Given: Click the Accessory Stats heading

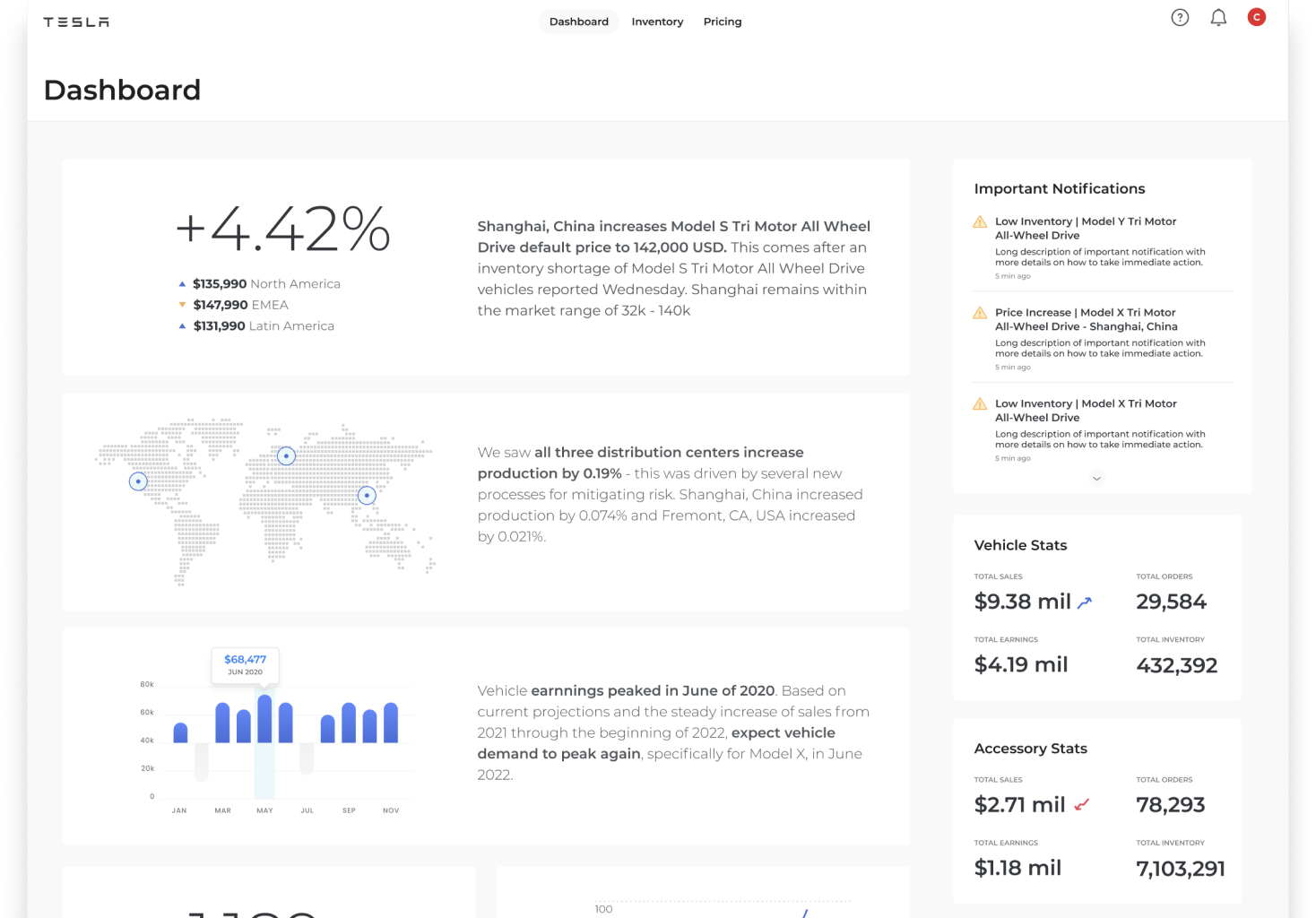Looking at the screenshot, I should 1031,749.
